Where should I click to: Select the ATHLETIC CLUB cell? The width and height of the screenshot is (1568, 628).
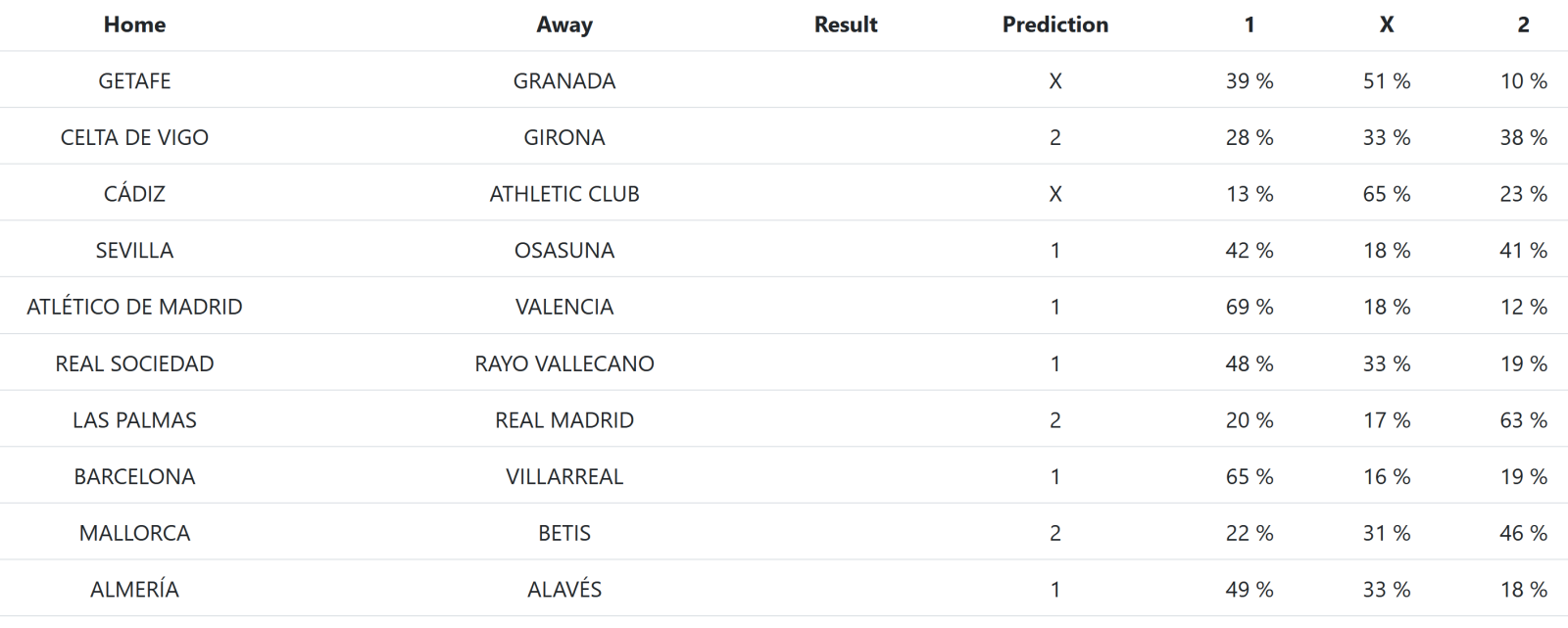pos(564,194)
